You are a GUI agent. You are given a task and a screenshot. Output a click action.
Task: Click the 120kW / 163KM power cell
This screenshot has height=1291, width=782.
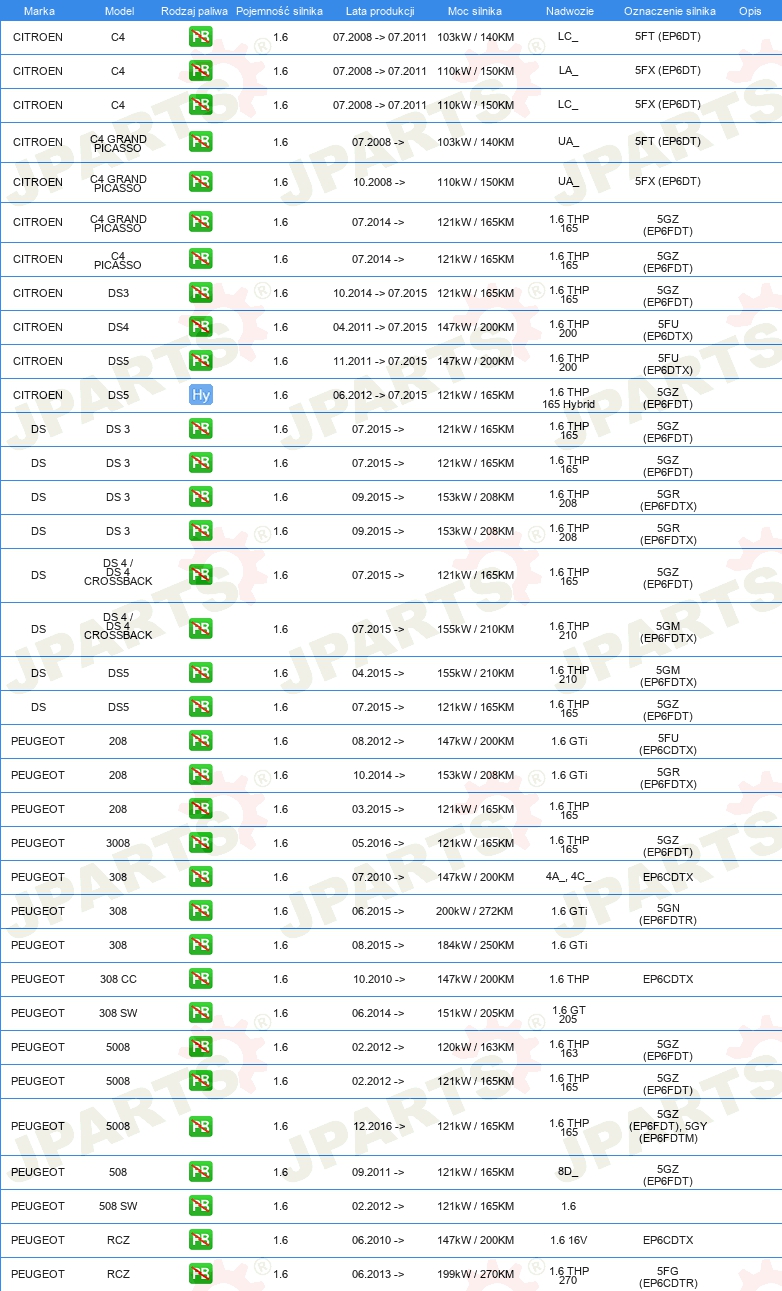[475, 1047]
